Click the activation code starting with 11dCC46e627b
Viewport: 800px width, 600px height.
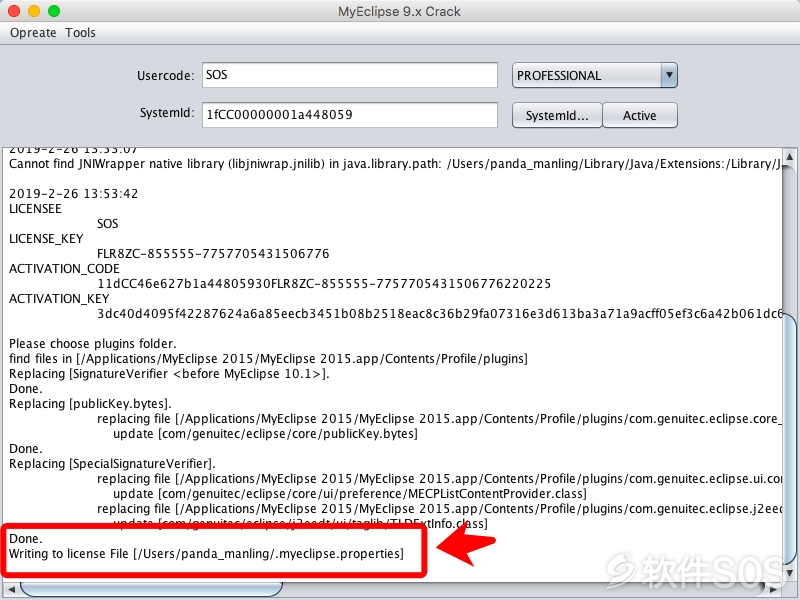tap(324, 284)
